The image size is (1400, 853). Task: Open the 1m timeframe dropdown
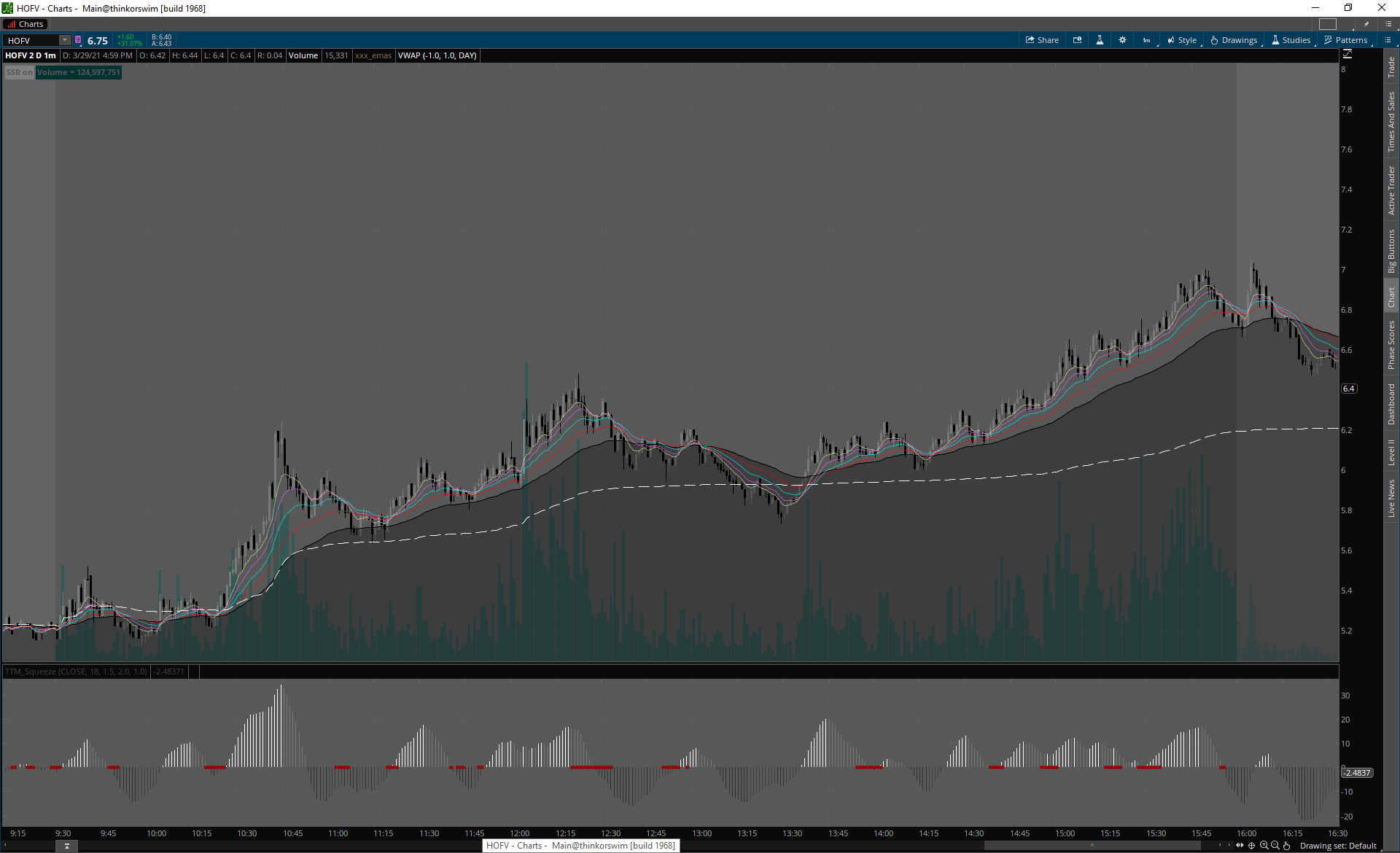pos(1147,40)
